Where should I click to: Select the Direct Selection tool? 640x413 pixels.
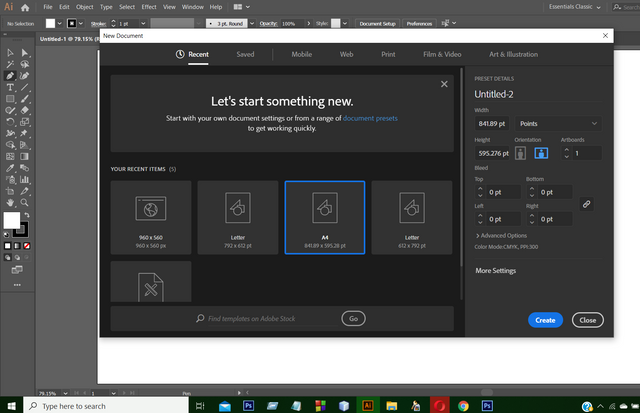24,53
